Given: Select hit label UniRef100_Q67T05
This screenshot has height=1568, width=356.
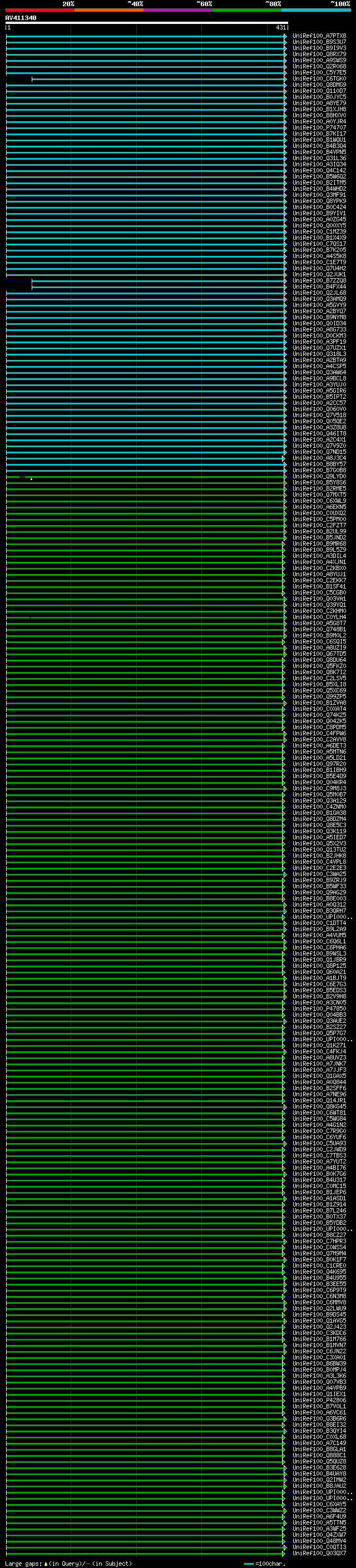Looking at the screenshot, I should pyautogui.click(x=319, y=654).
